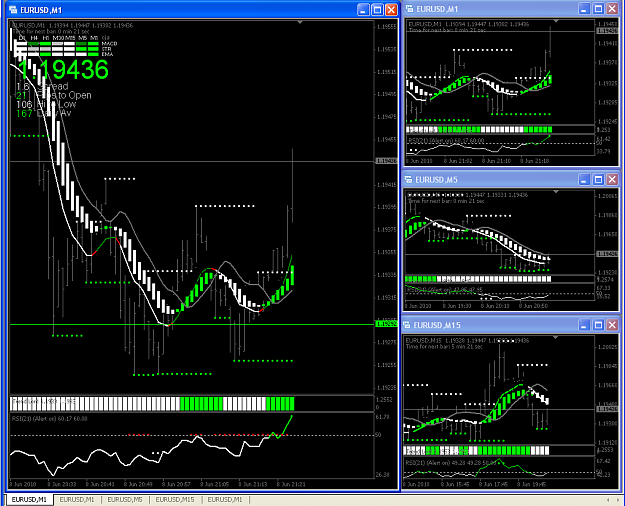Click the chart shift triangle in the EURUSD,M5 chart

coord(556,192)
